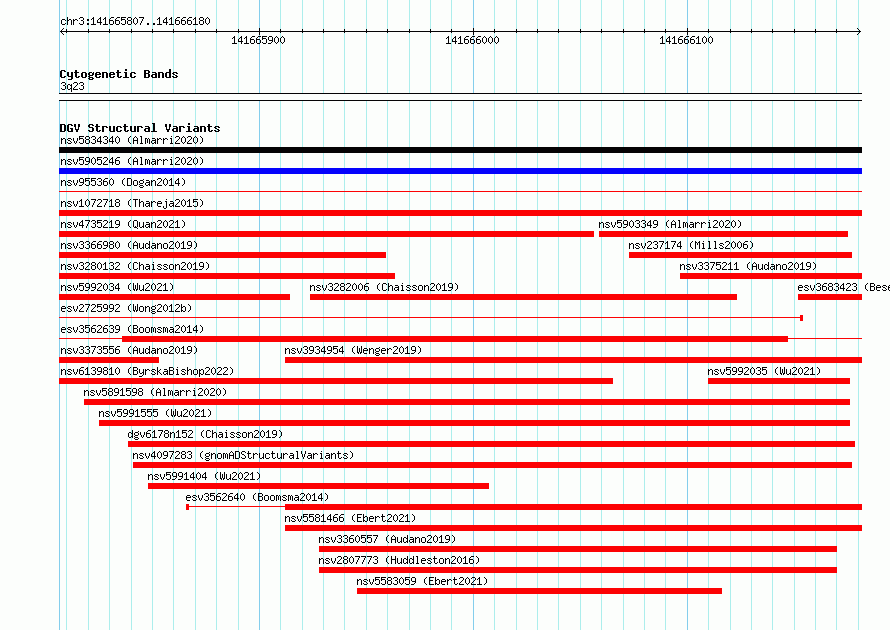Click the nsv4735219 (Quan2021) label
Image resolution: width=890 pixels, height=630 pixels.
[x=123, y=224]
